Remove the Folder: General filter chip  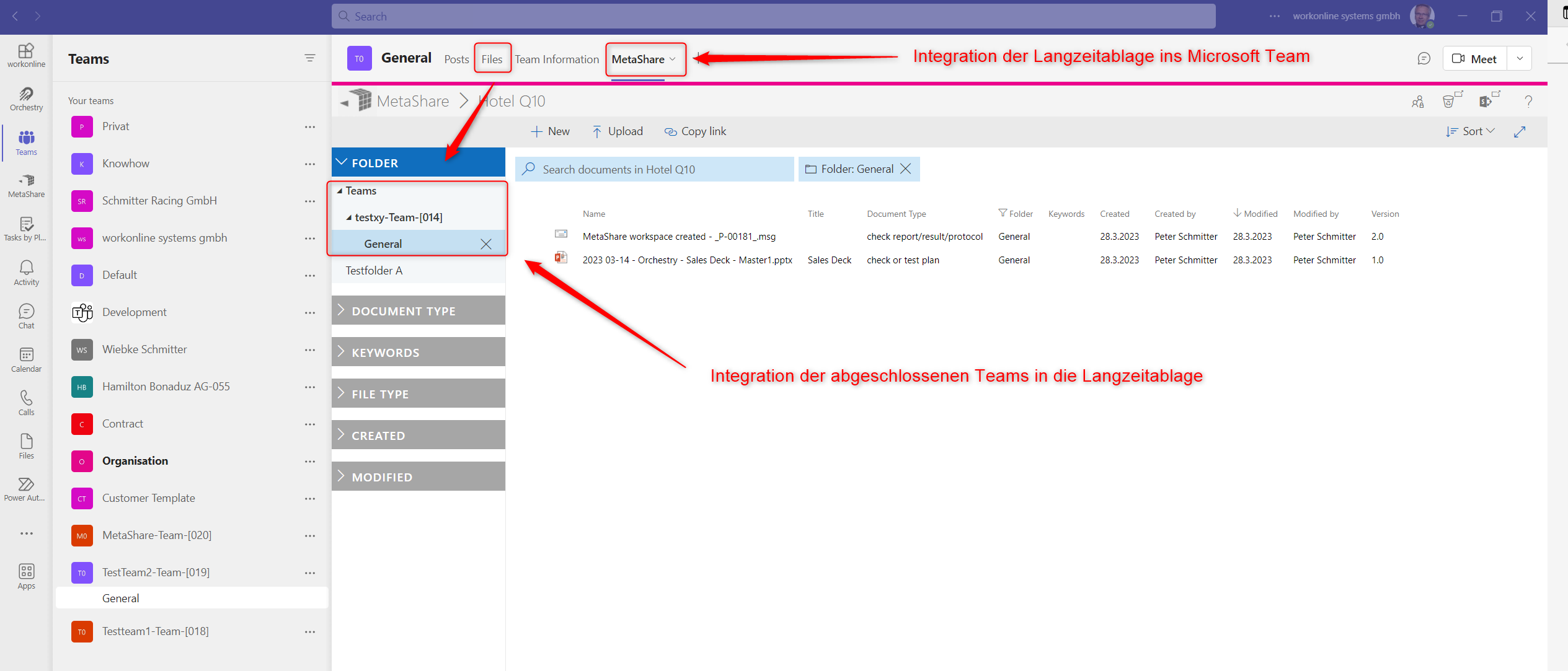(x=906, y=169)
